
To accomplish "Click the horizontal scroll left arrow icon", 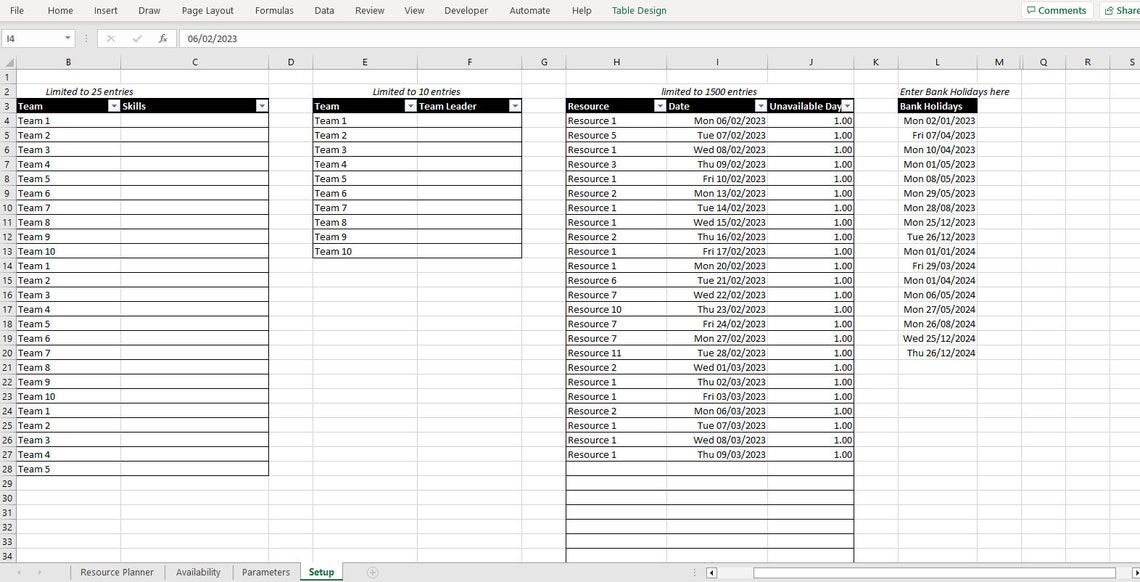I will pos(710,572).
